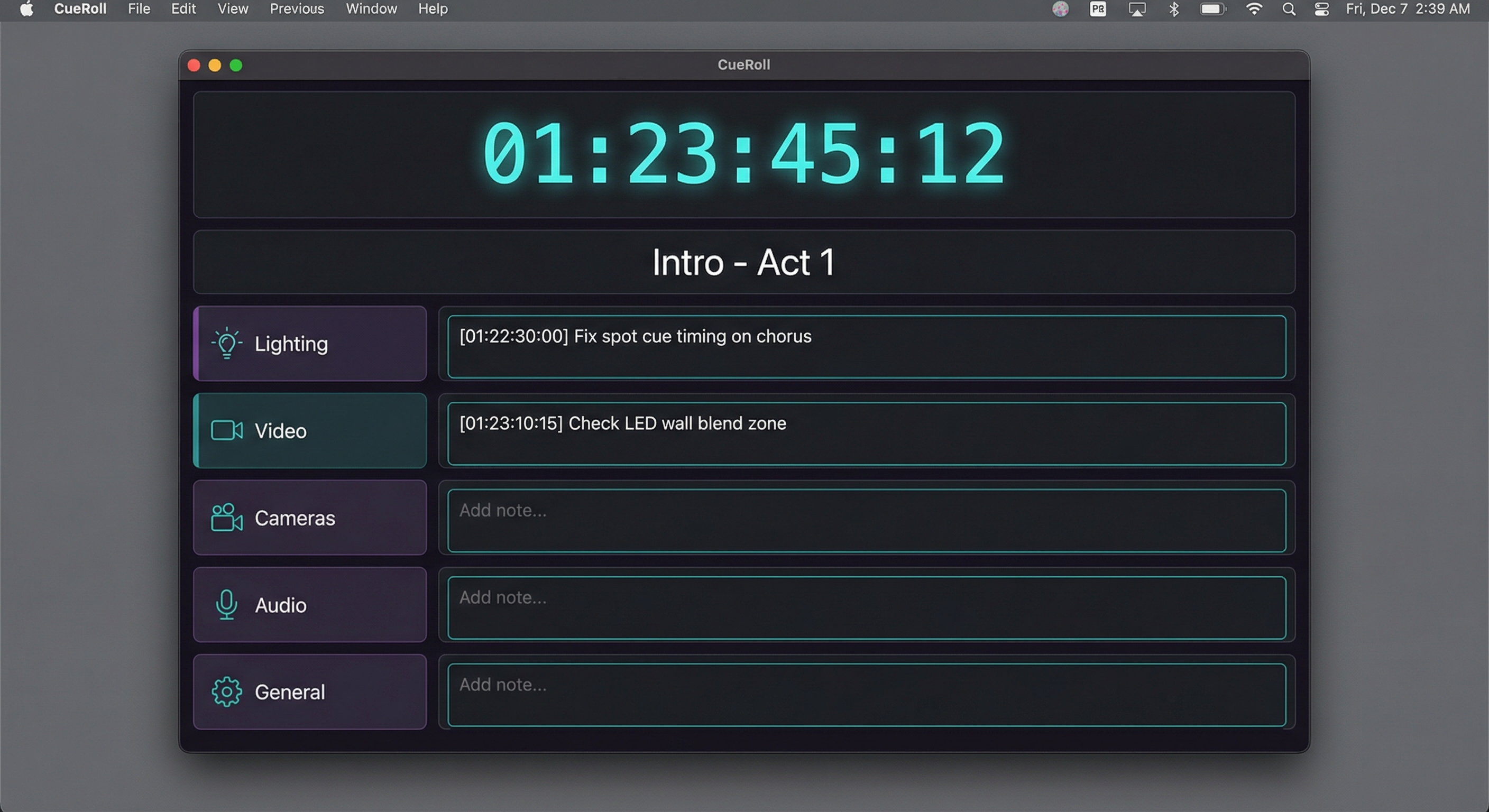Image resolution: width=1489 pixels, height=812 pixels.
Task: Click the Add note field for Cameras
Action: point(866,519)
